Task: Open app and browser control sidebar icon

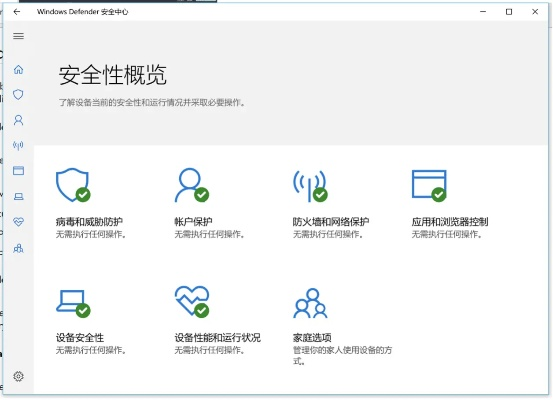Action: 18,171
